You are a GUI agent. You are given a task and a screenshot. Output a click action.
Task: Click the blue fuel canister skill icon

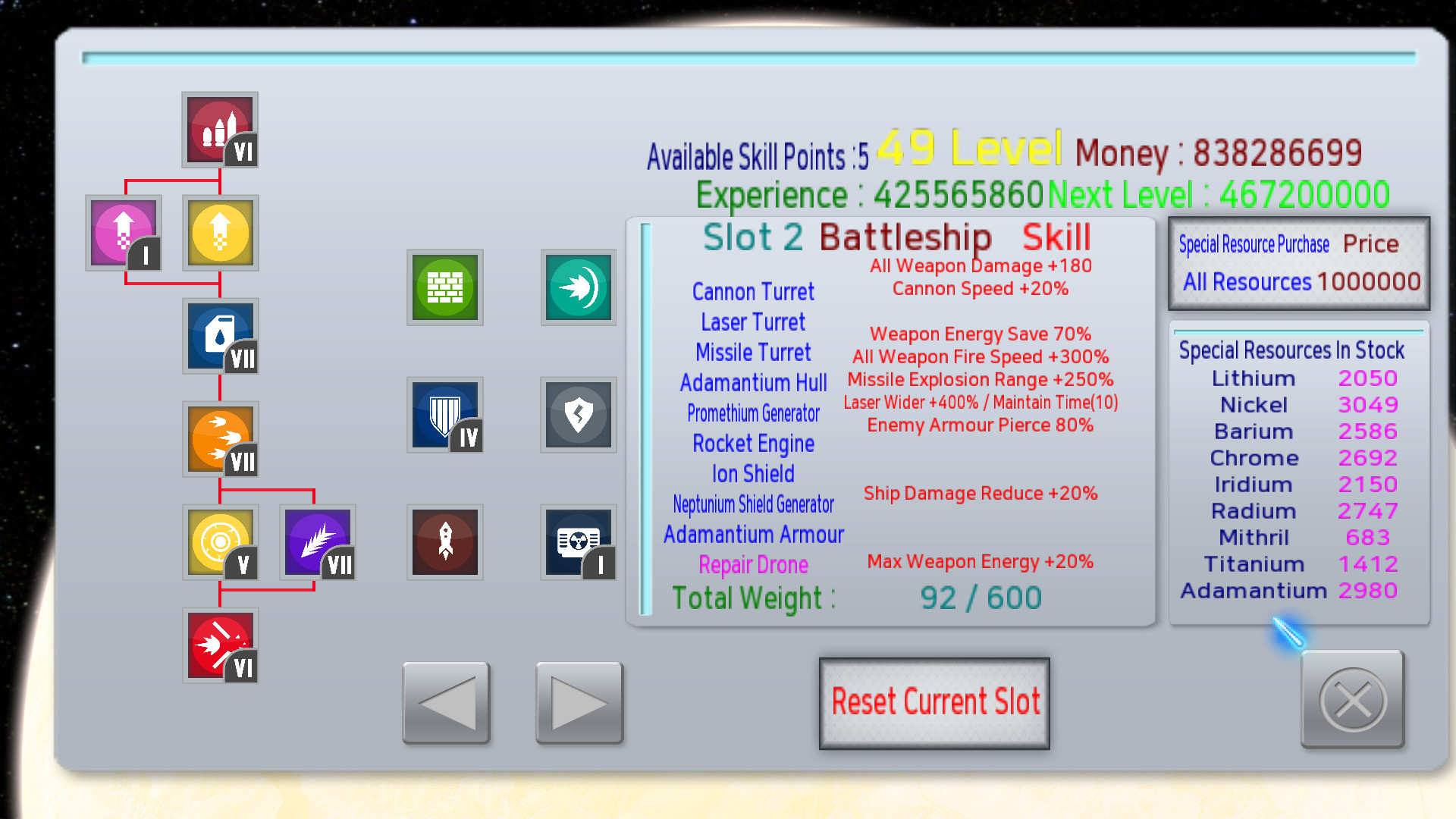click(x=220, y=336)
